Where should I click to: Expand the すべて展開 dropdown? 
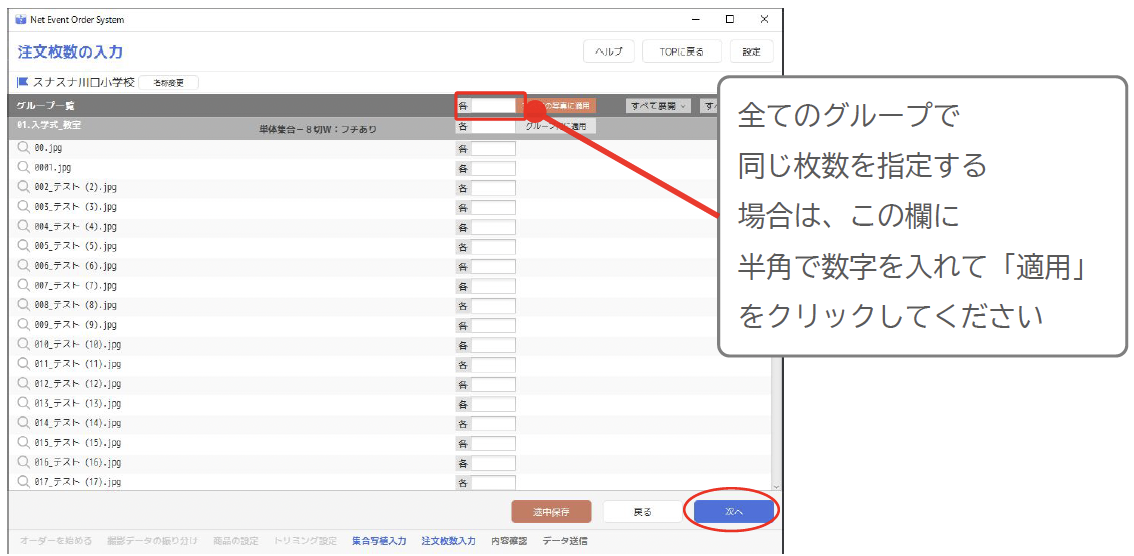(x=659, y=105)
